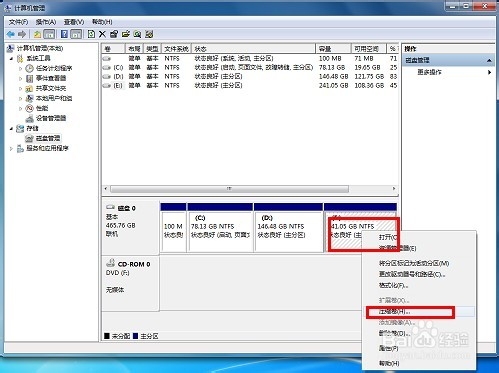Screen dimensions: 499x373
Task: Select the 任务计划程序 clock icon item
Action: [30, 68]
